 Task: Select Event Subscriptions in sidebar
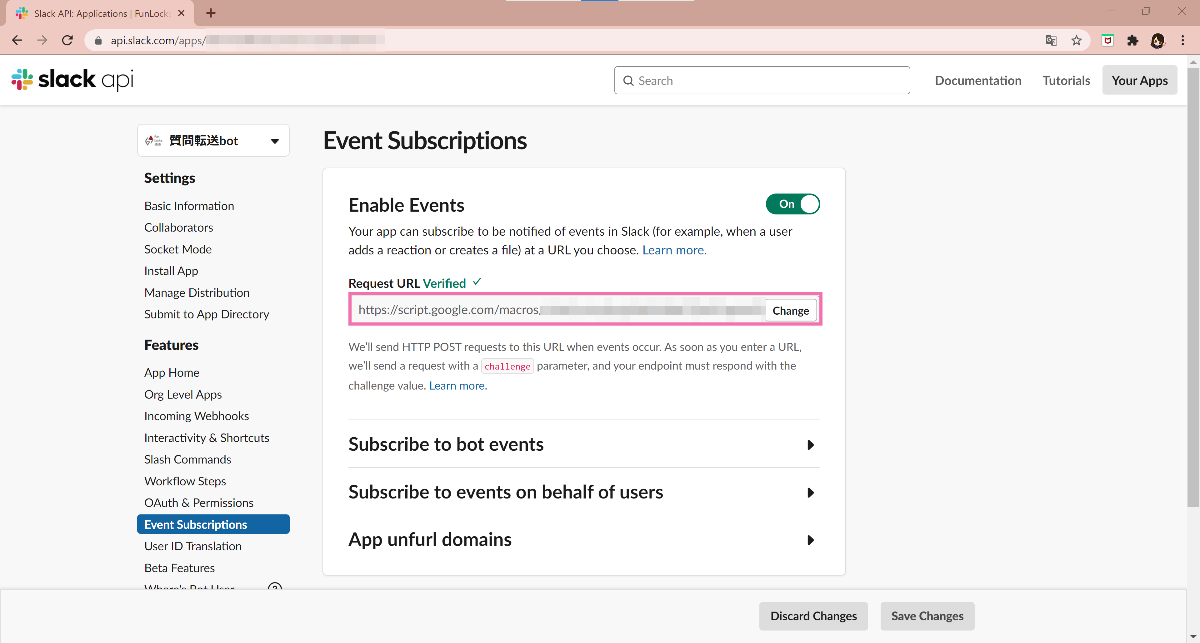point(213,524)
